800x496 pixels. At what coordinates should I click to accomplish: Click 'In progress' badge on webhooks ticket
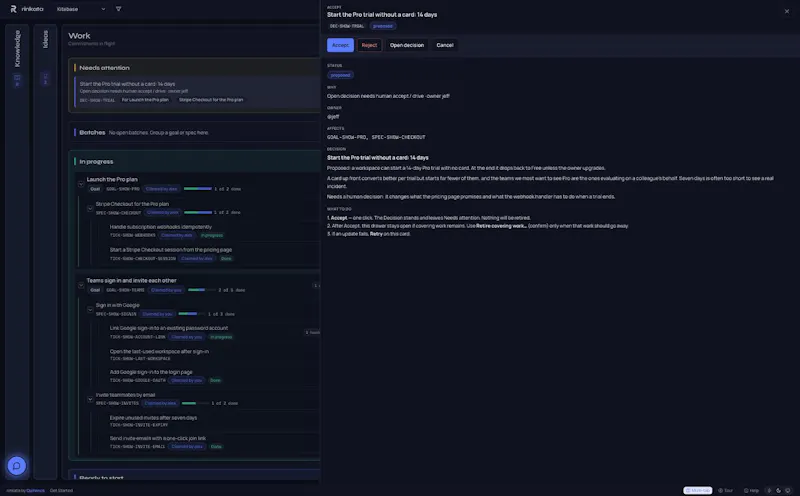212,235
